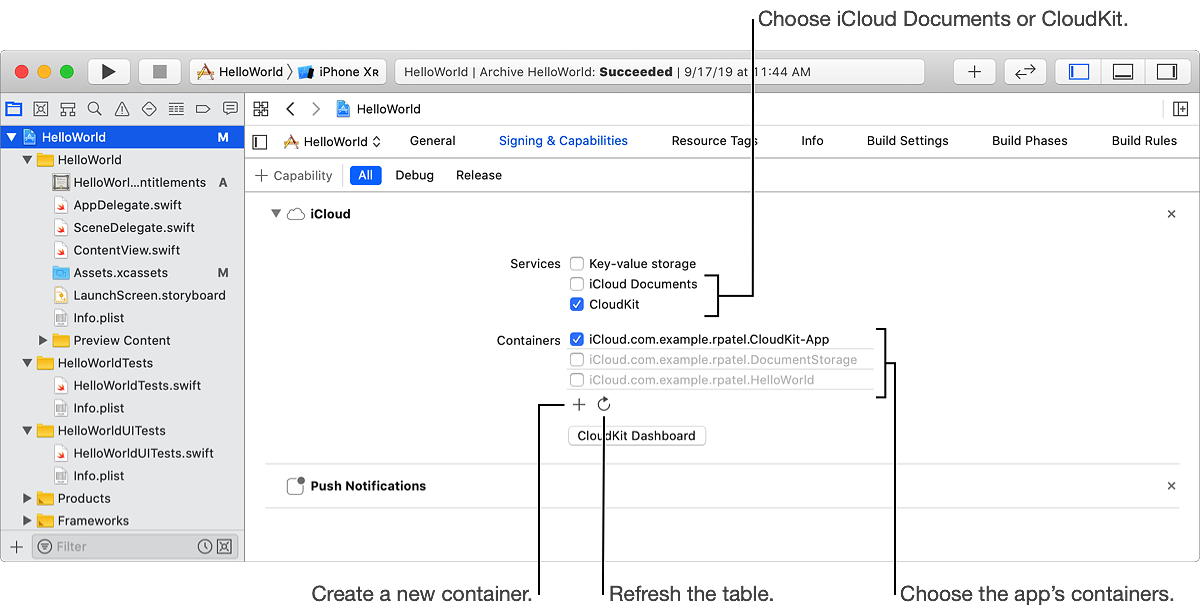Screen dimensions: 1200x612
Task: Uncheck the CloudKit service
Action: tap(577, 304)
